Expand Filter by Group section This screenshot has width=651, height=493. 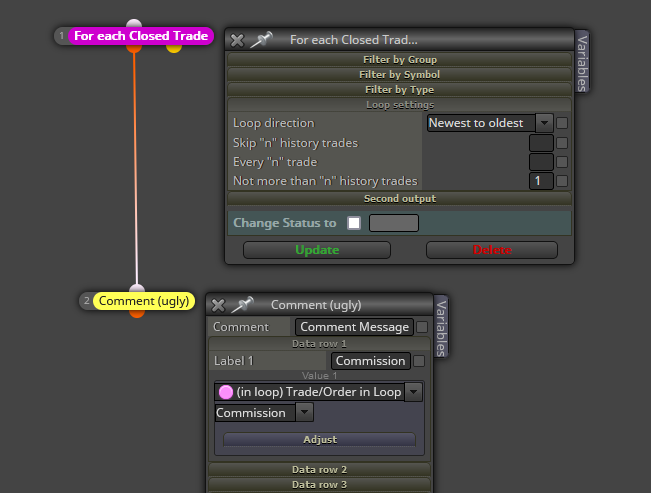[x=399, y=59]
